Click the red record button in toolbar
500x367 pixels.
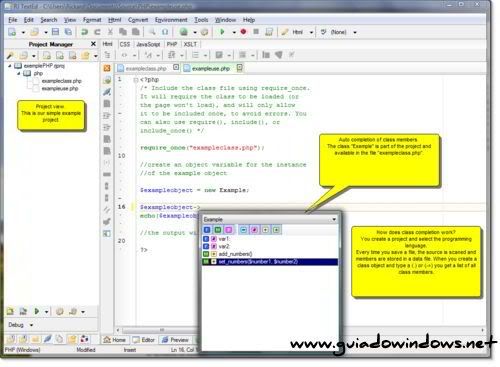tap(243, 32)
